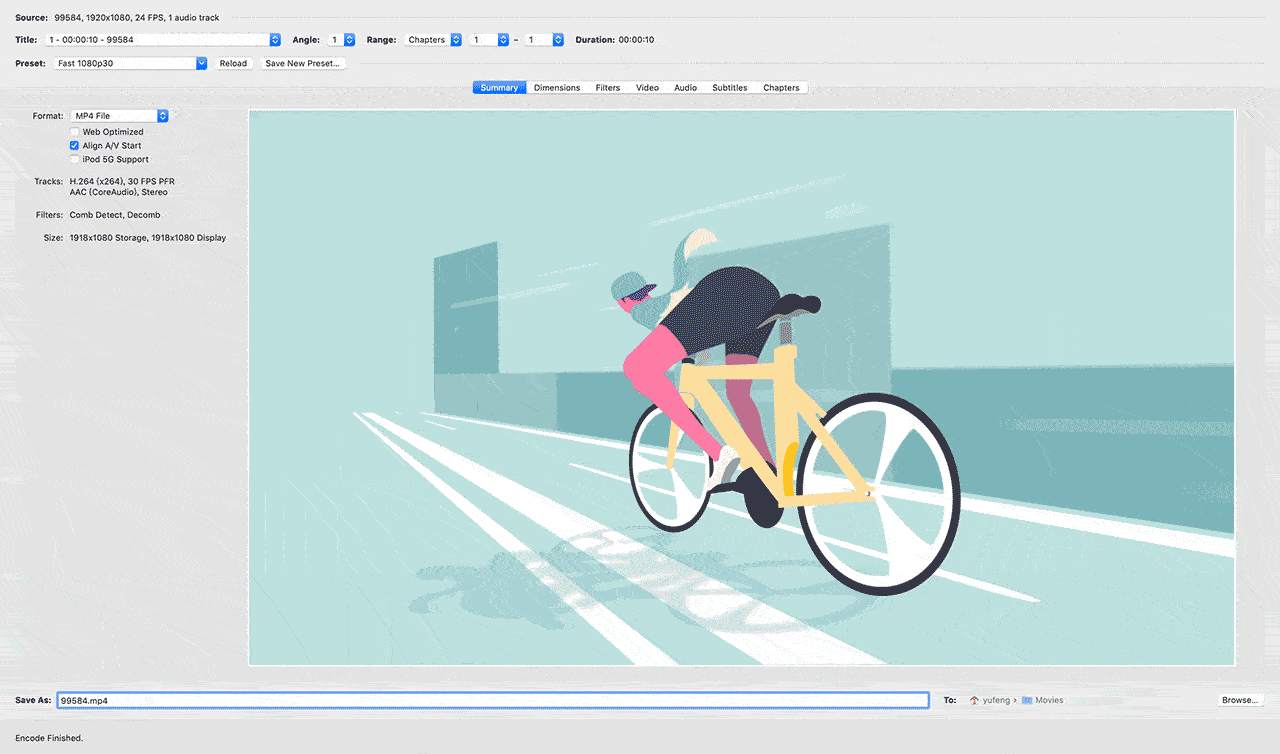Switch to the Dimensions tab

[x=557, y=88]
